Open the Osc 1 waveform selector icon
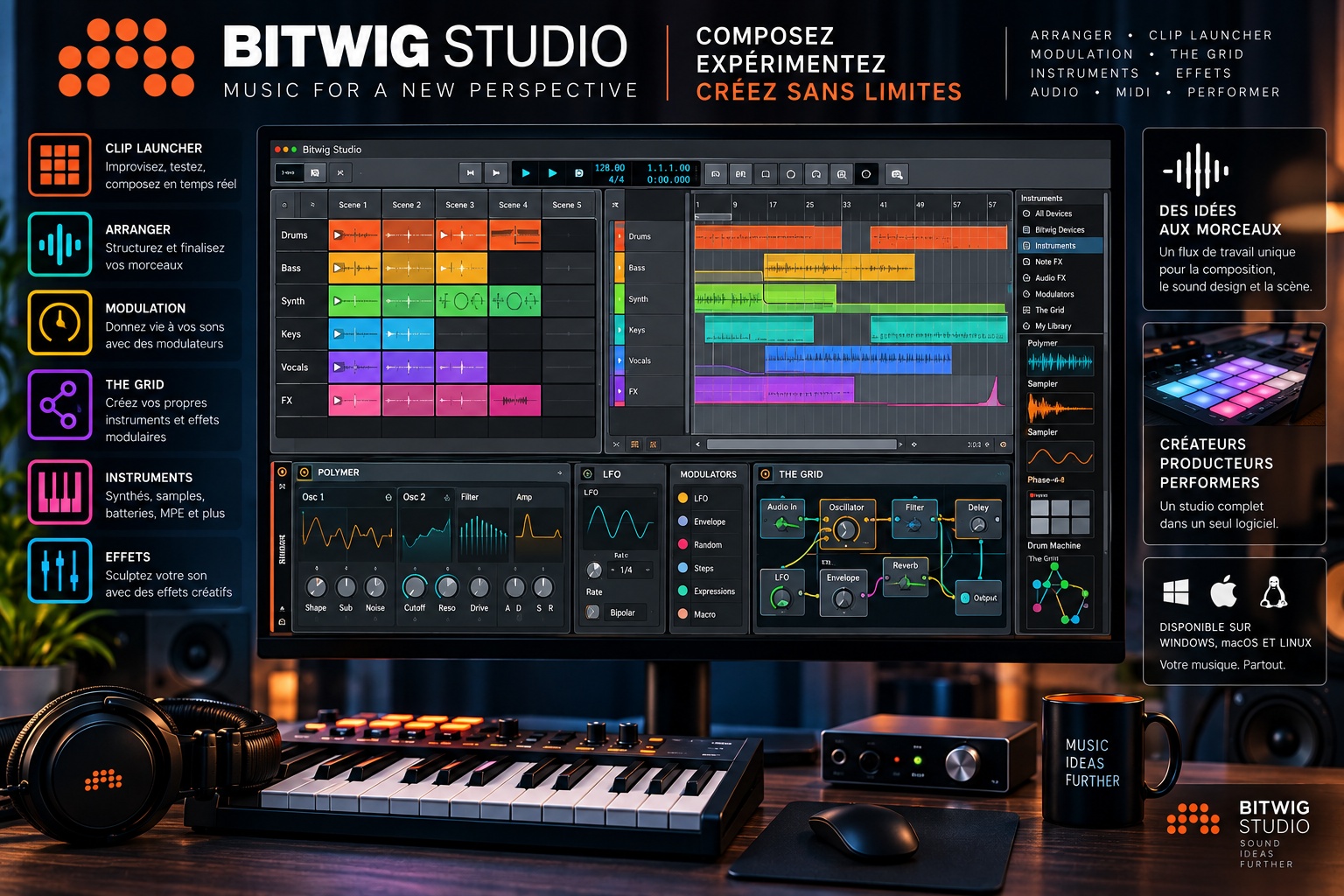Screen dimensions: 1344x896 point(388,497)
